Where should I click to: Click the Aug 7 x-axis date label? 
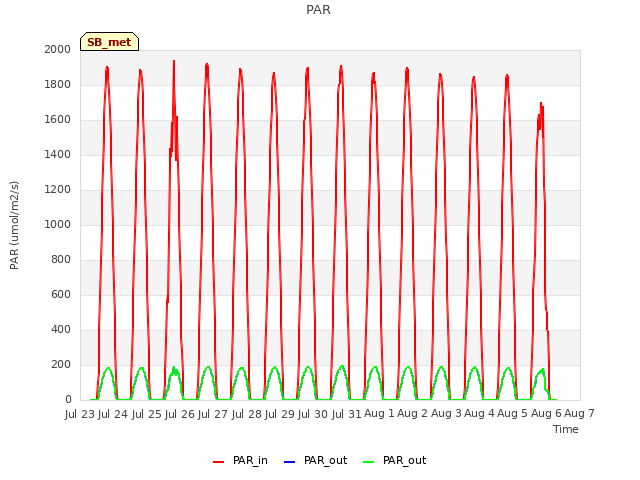tap(579, 414)
